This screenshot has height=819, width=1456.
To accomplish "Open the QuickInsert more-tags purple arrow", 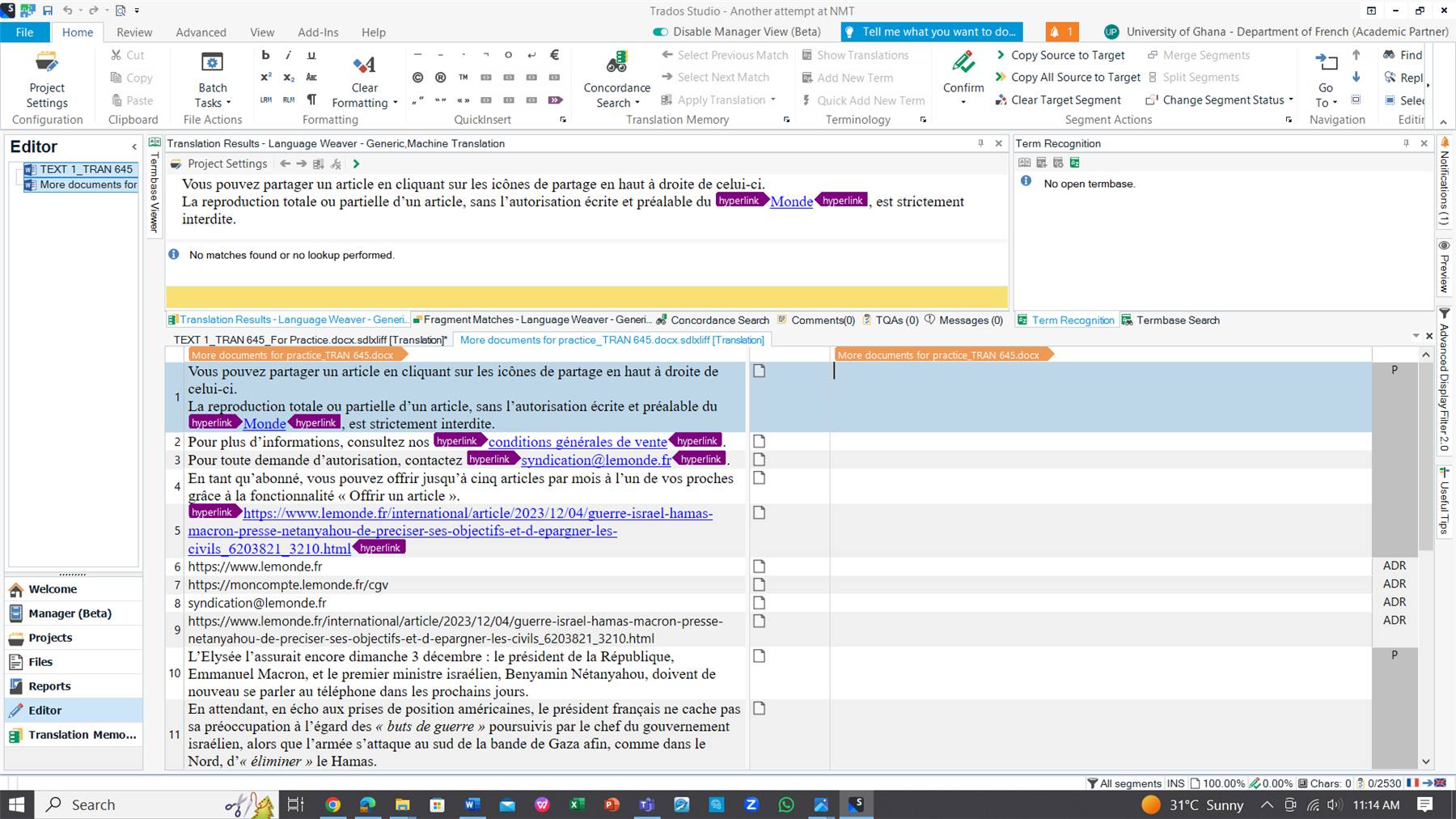I will coord(554,100).
